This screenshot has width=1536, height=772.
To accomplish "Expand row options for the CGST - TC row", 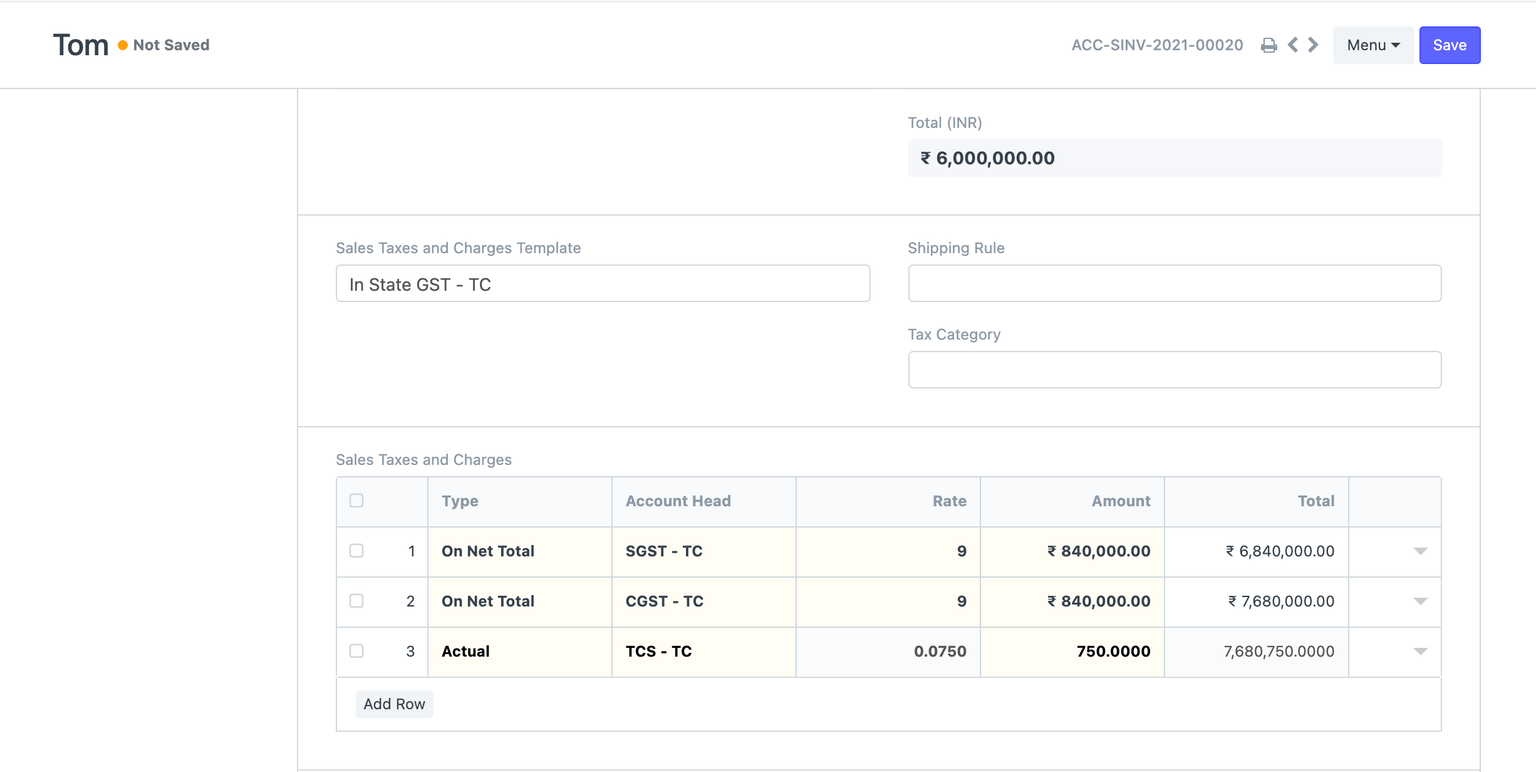I will (x=1420, y=601).
